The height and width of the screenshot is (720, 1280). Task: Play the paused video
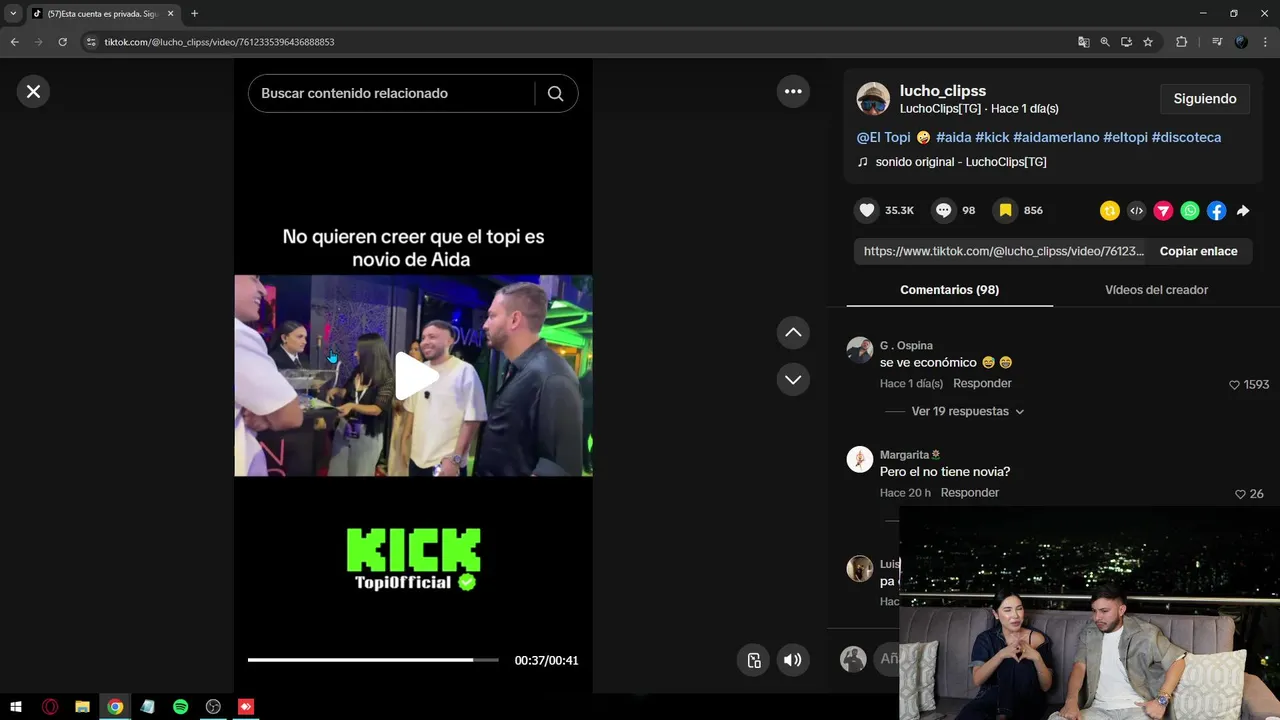point(414,376)
